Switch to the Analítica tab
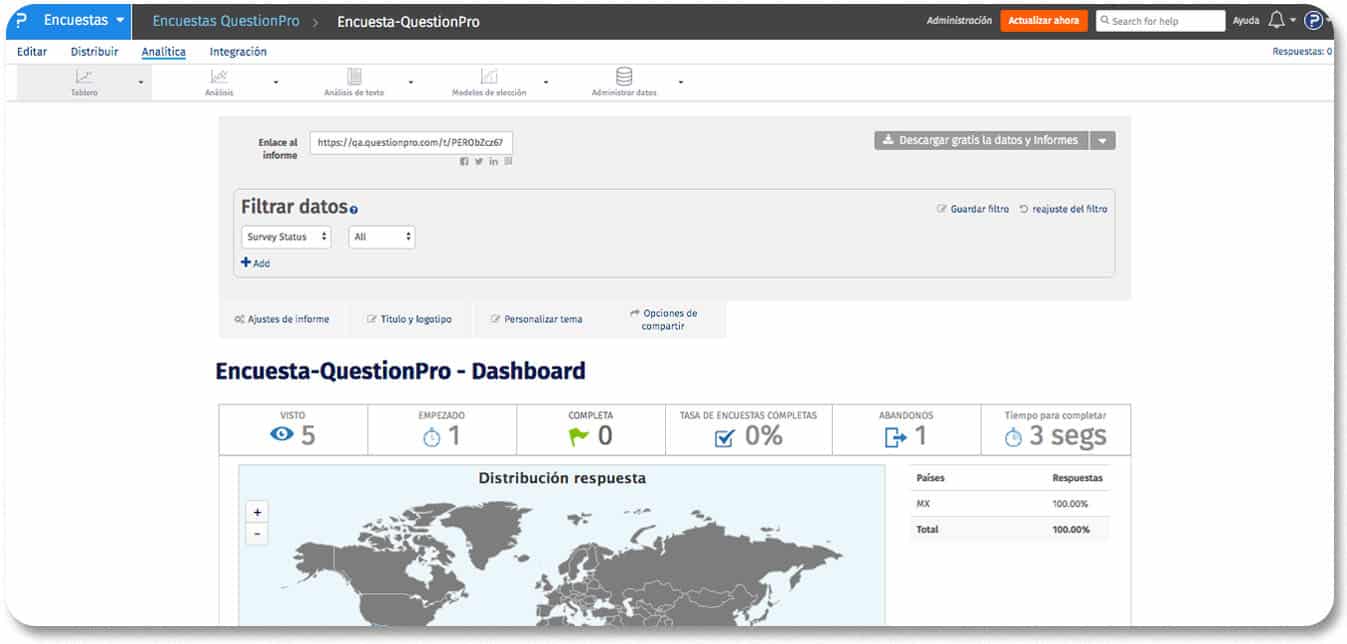This screenshot has width=1347, height=644. [164, 52]
